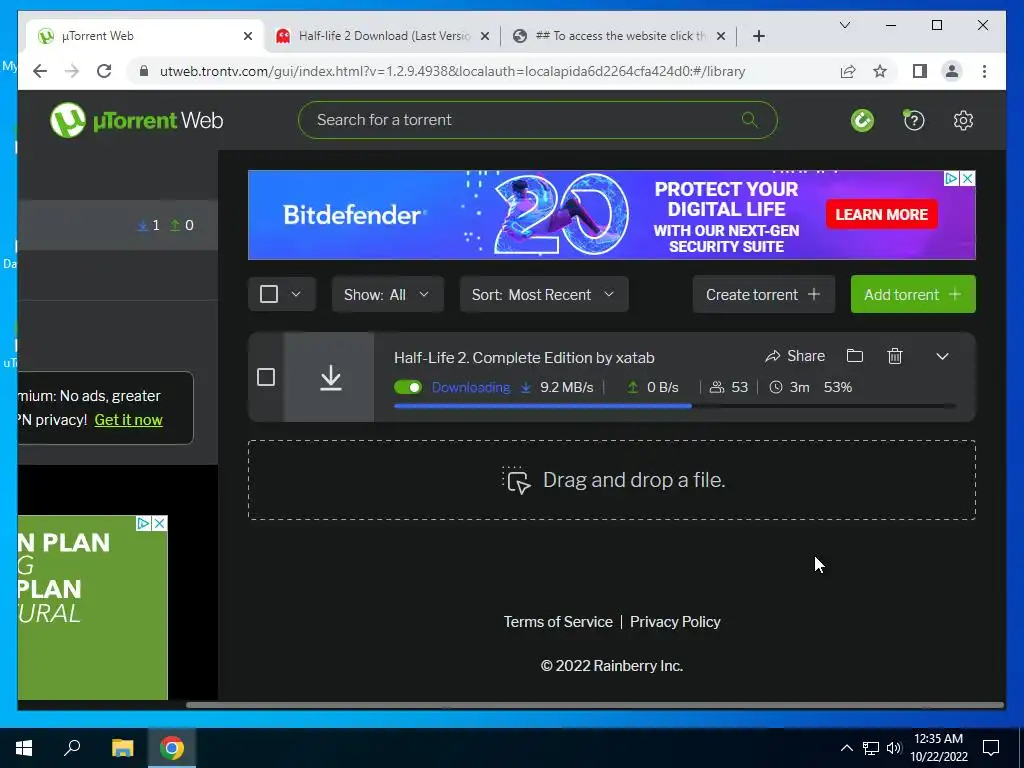This screenshot has height=768, width=1024.
Task: Go forward in browser history
Action: (72, 71)
